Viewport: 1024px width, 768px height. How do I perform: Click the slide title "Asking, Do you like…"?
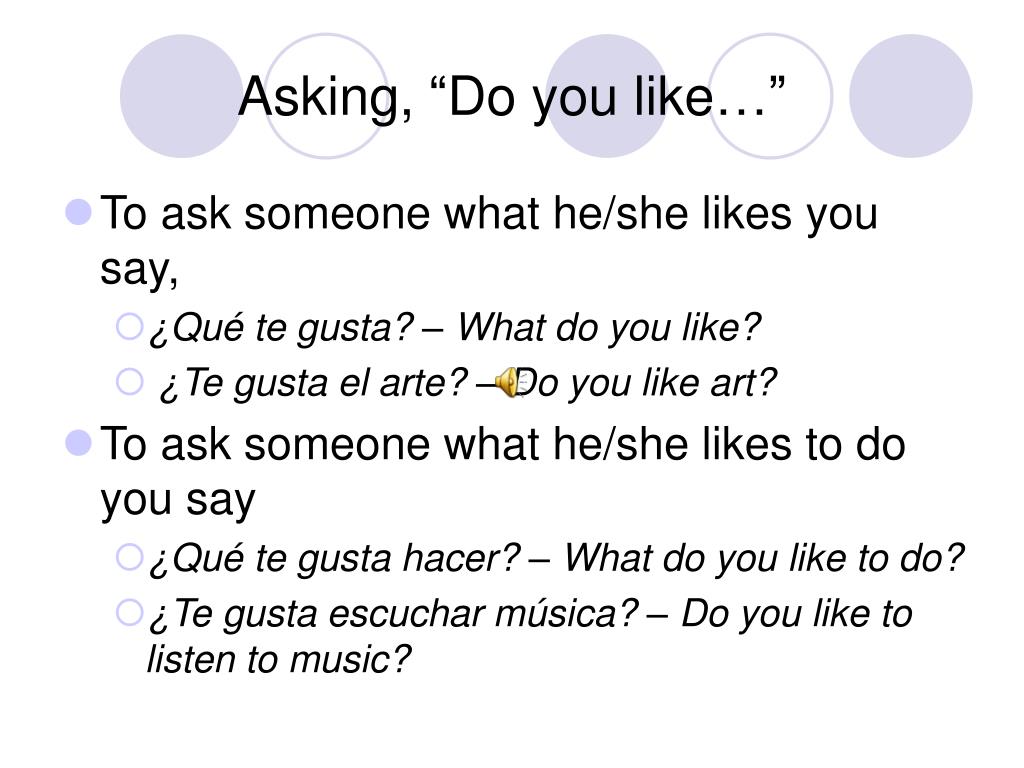[511, 97]
